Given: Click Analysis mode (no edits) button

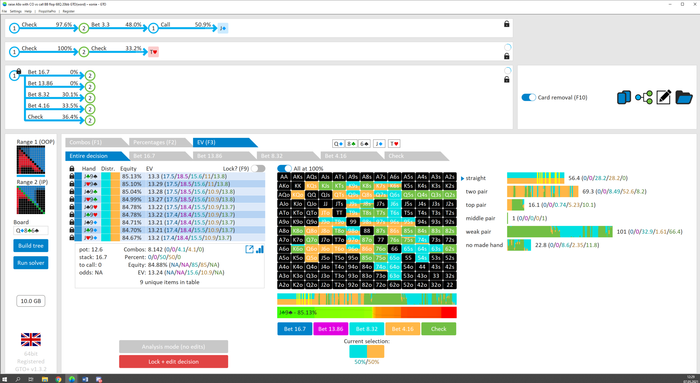Looking at the screenshot, I should point(173,346).
